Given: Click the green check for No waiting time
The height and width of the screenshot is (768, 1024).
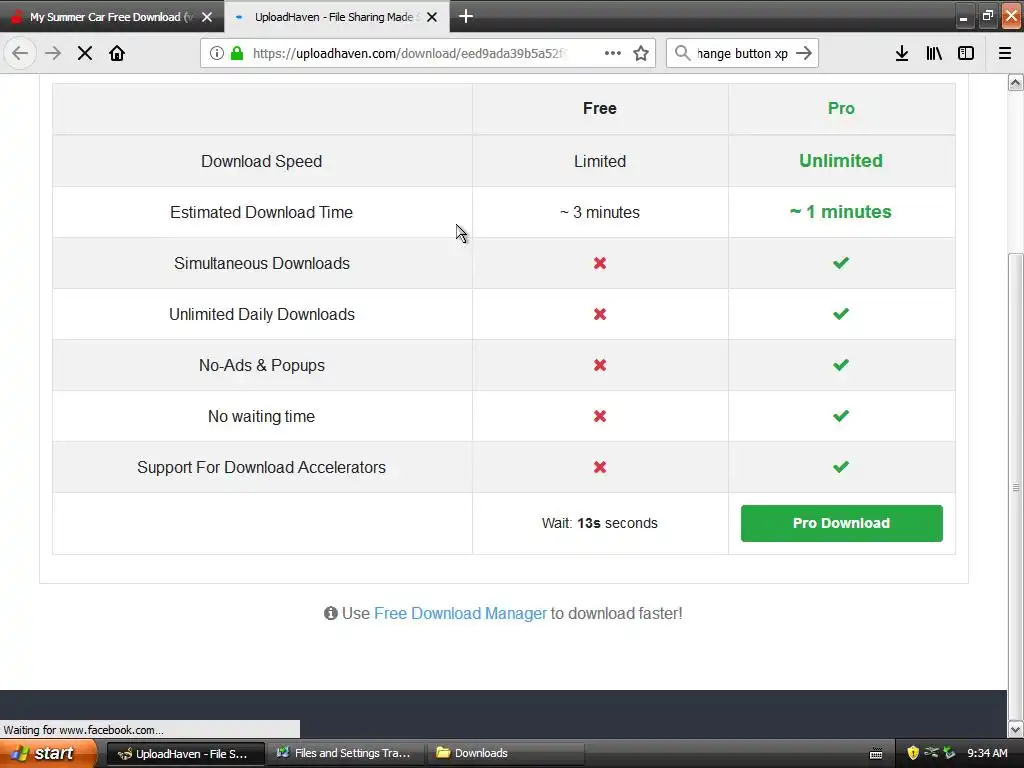Looking at the screenshot, I should (841, 415).
